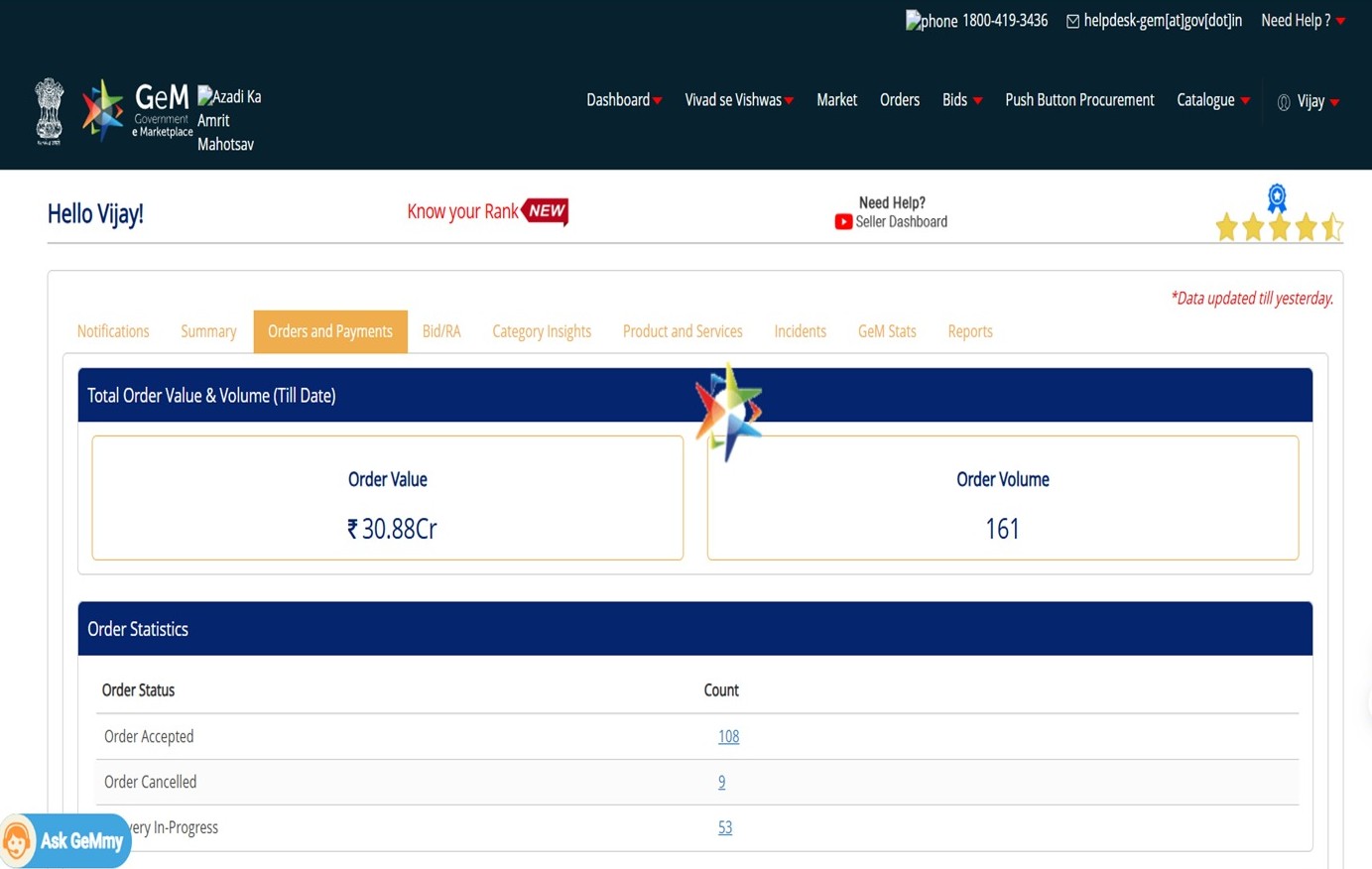The image size is (1372, 869).
Task: Click the Delivery In-Progress count 53 link
Action: (725, 827)
